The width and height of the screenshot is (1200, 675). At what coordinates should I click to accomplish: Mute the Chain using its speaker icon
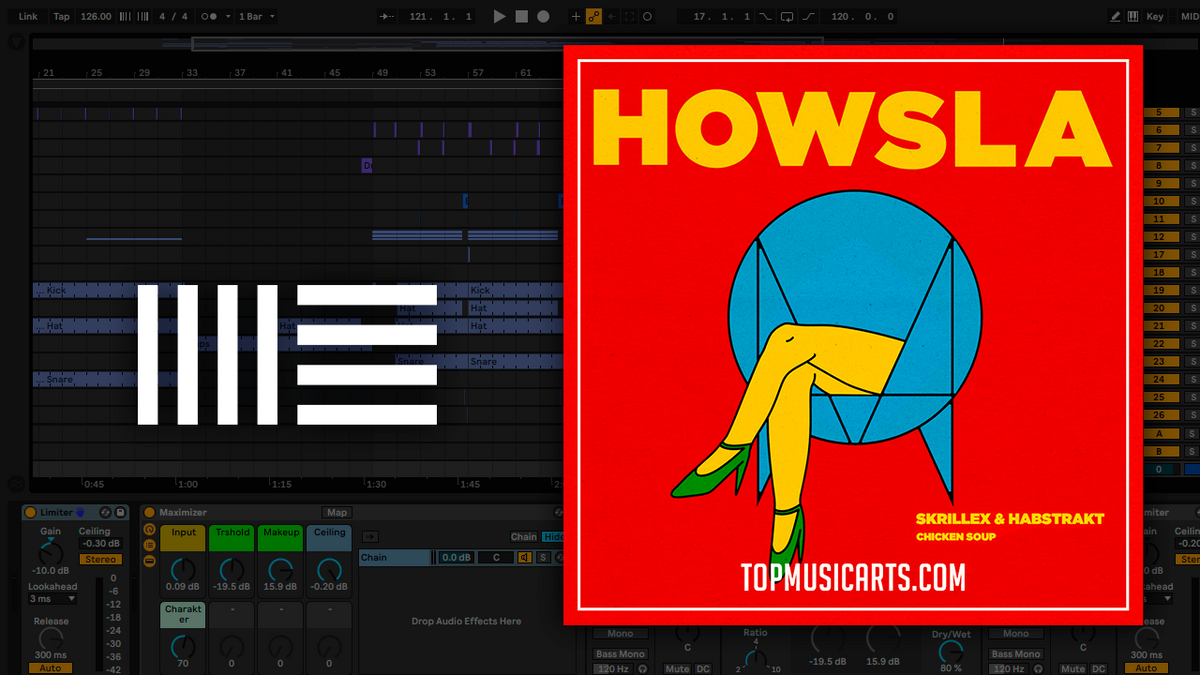[525, 556]
